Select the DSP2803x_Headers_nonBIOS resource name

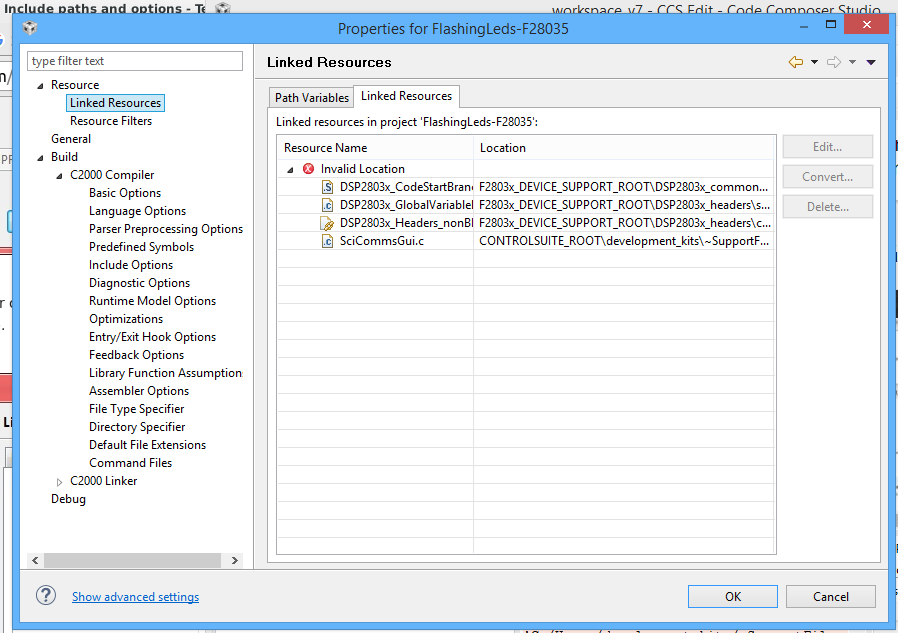tap(406, 223)
